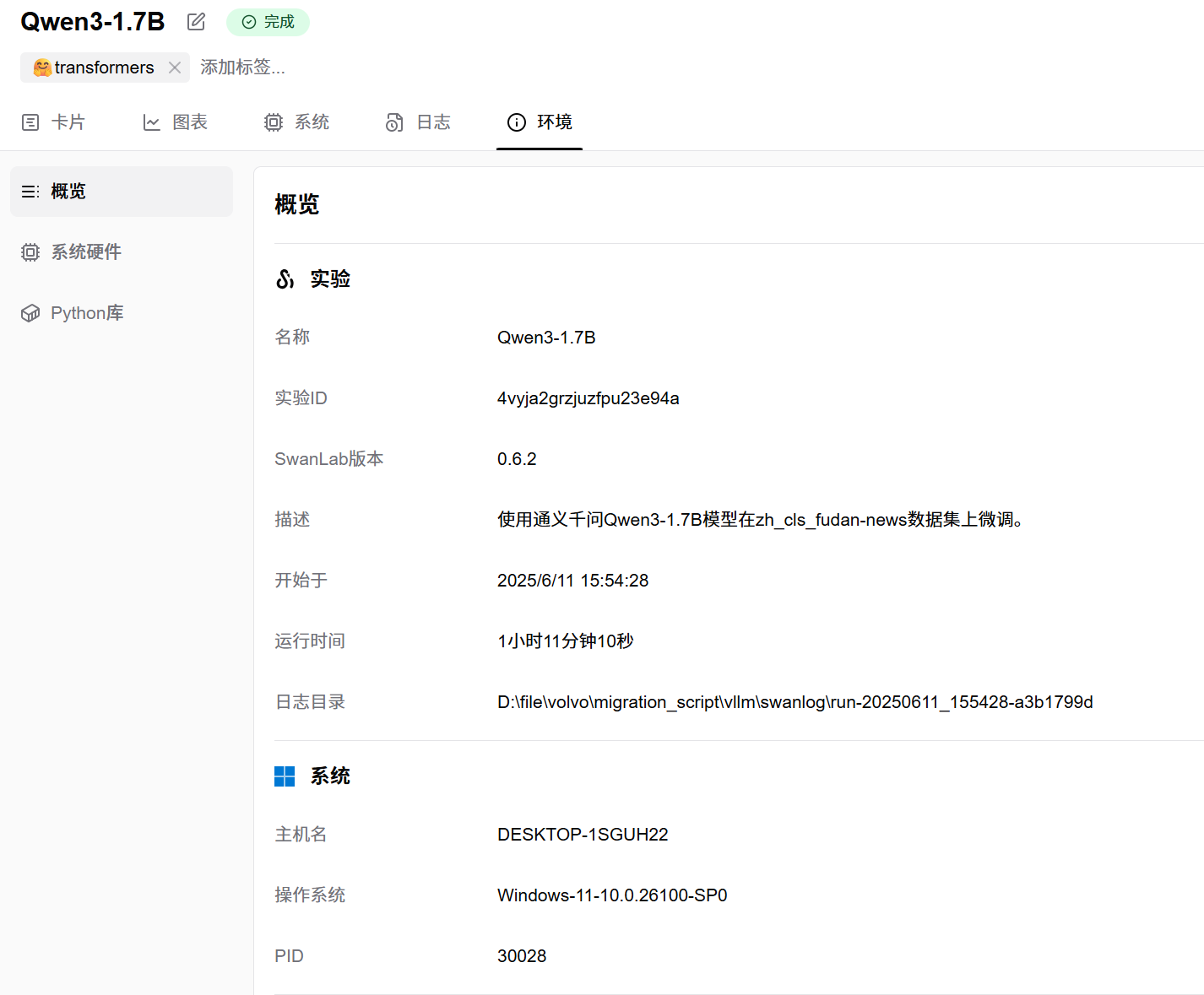Open the 系统 tab
Screen dimensions: 1204x995
coord(296,122)
